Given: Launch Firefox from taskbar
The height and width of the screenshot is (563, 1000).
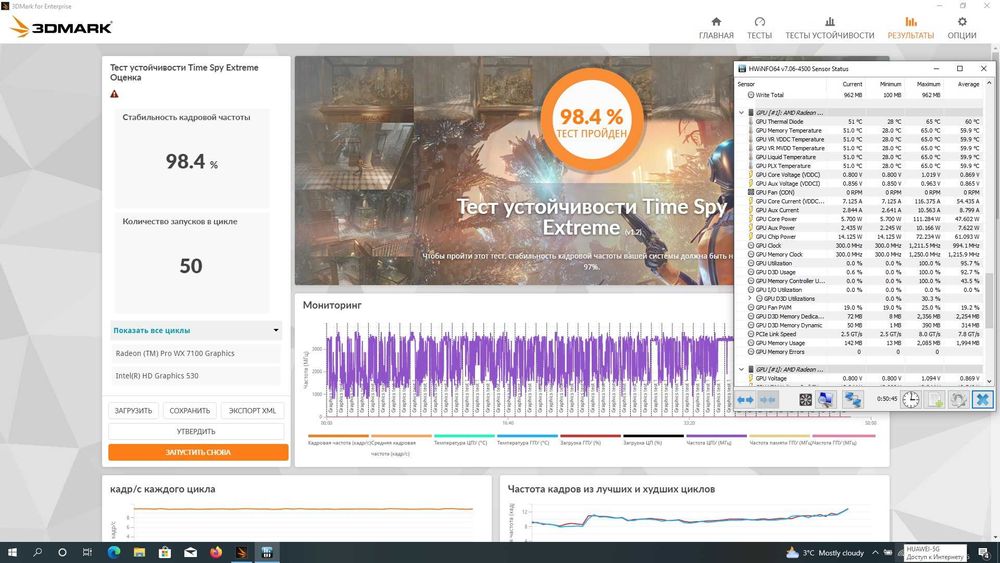Looking at the screenshot, I should pyautogui.click(x=216, y=553).
